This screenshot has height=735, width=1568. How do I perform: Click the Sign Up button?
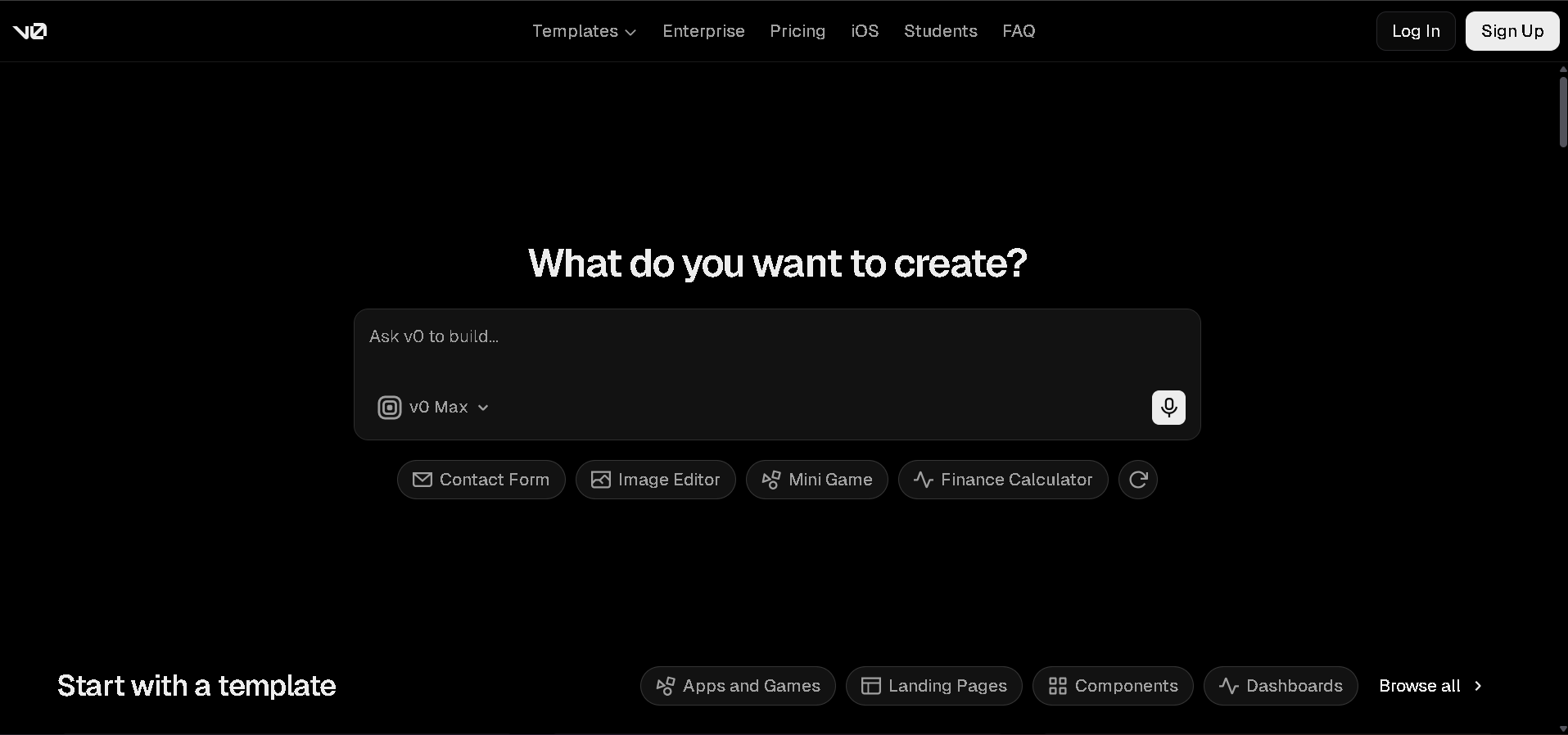click(1512, 31)
